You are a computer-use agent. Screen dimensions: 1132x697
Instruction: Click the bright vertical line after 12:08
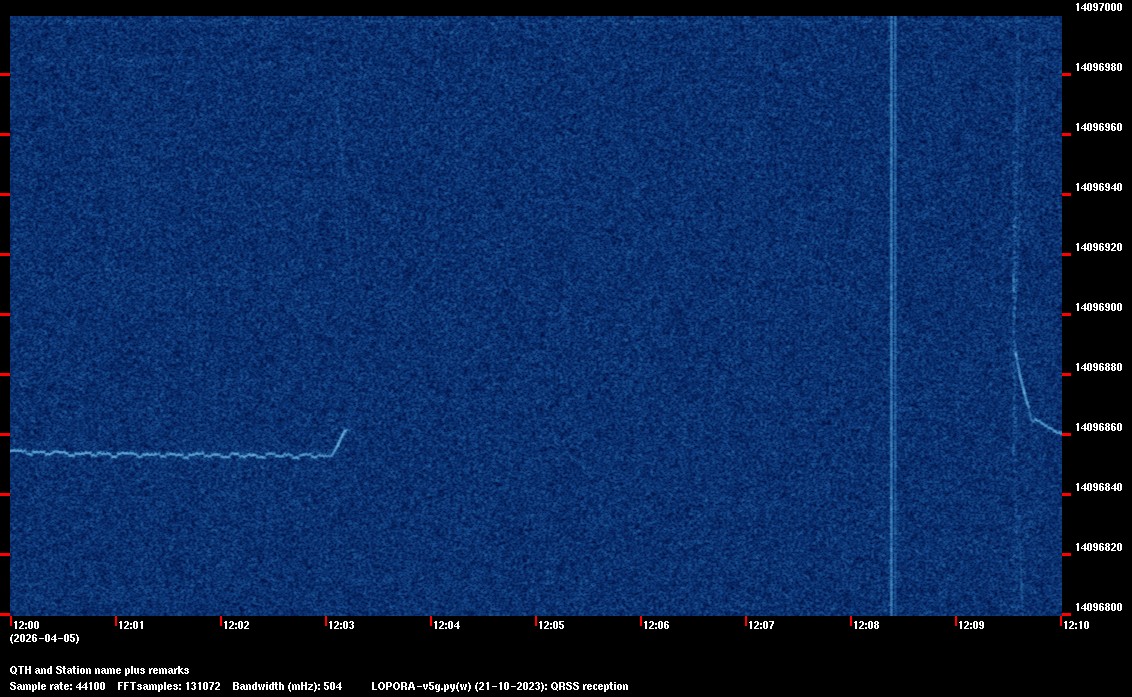tap(892, 316)
